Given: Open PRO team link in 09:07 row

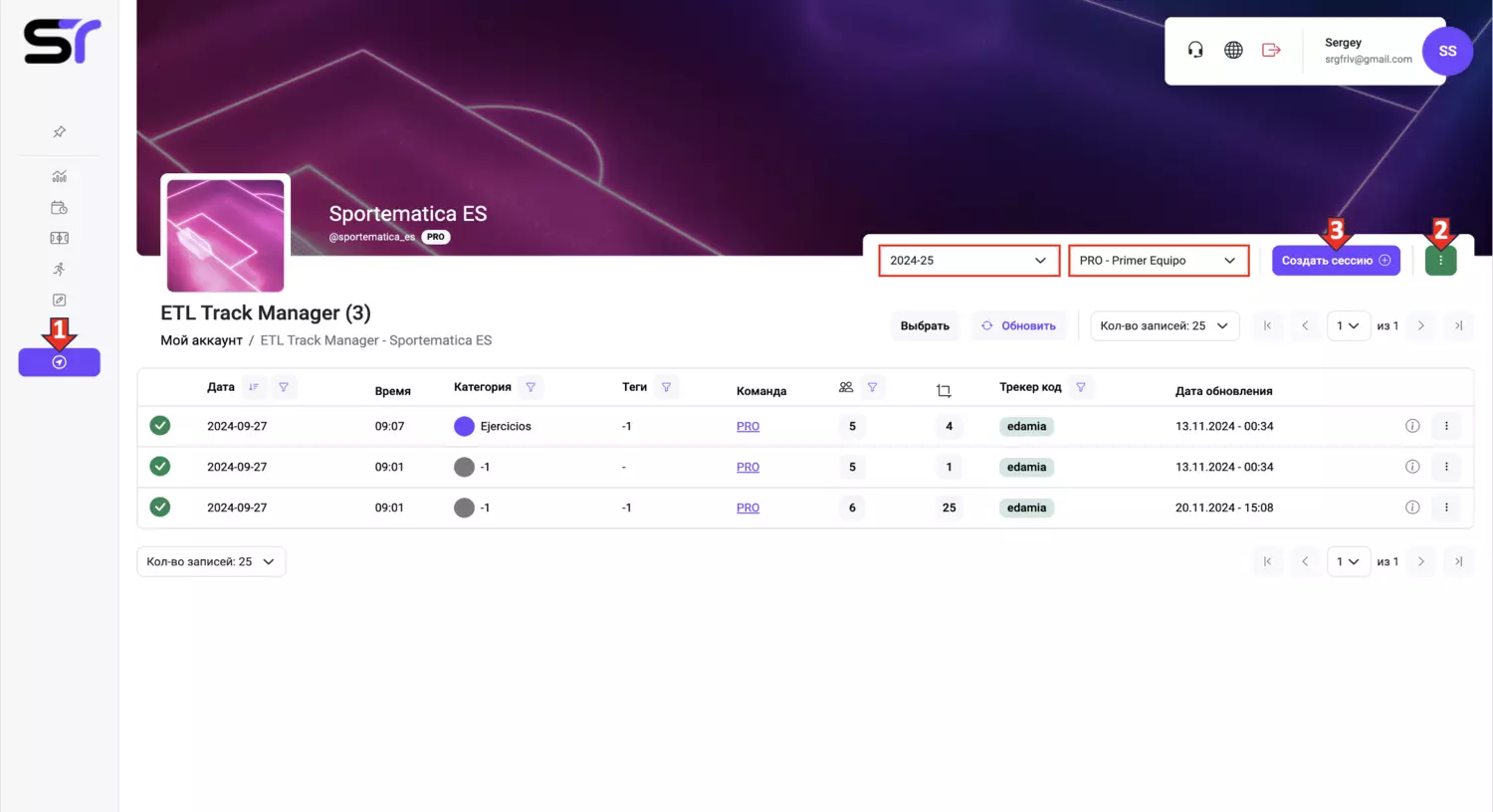Looking at the screenshot, I should coord(747,426).
